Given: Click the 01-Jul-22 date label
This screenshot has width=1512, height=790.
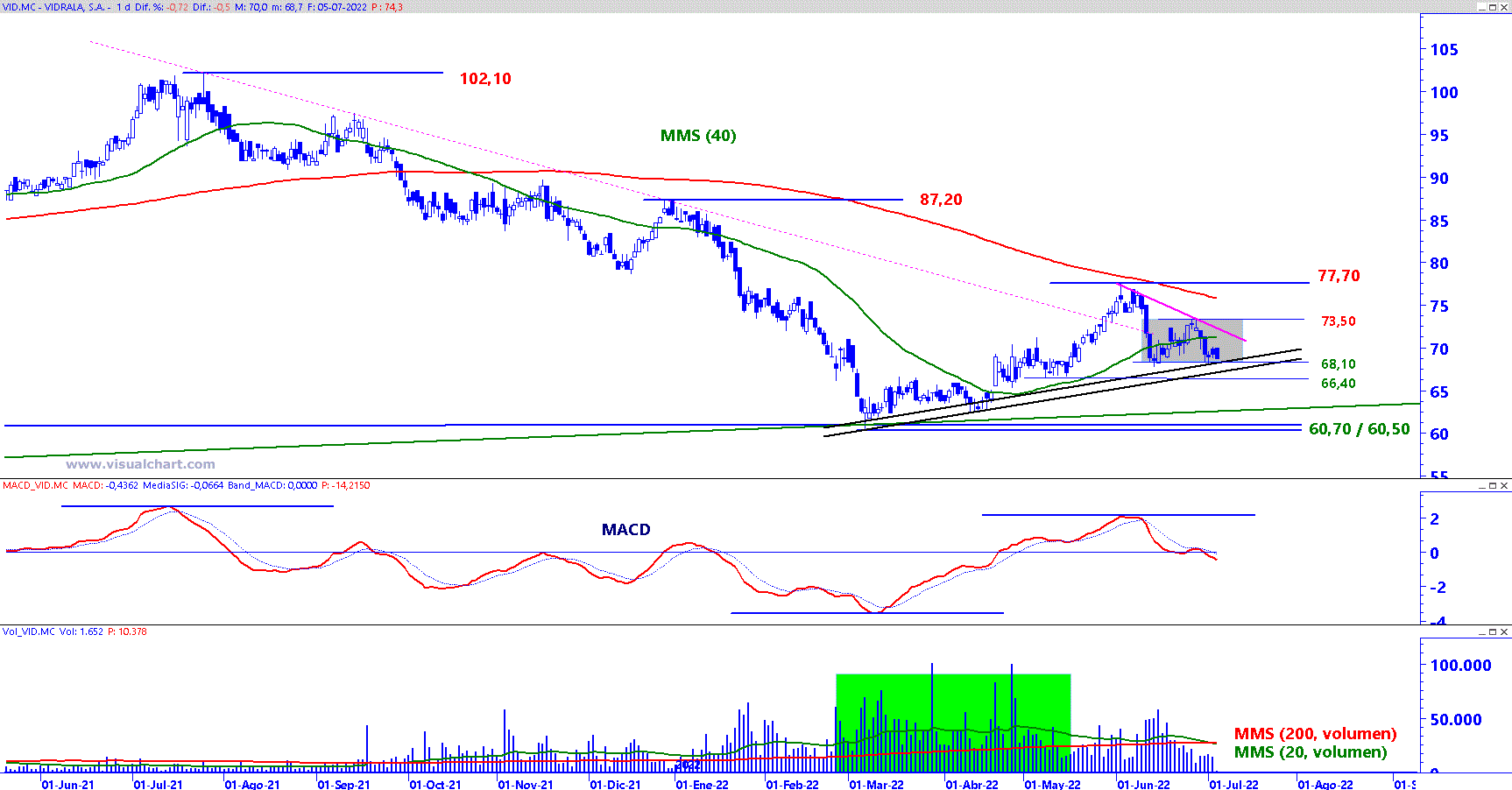Looking at the screenshot, I should pyautogui.click(x=1233, y=785).
